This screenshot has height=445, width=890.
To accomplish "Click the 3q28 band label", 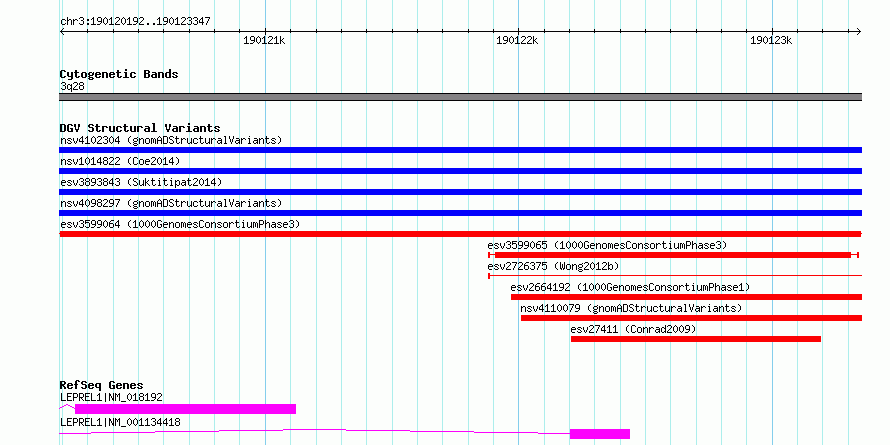I will coord(72,86).
